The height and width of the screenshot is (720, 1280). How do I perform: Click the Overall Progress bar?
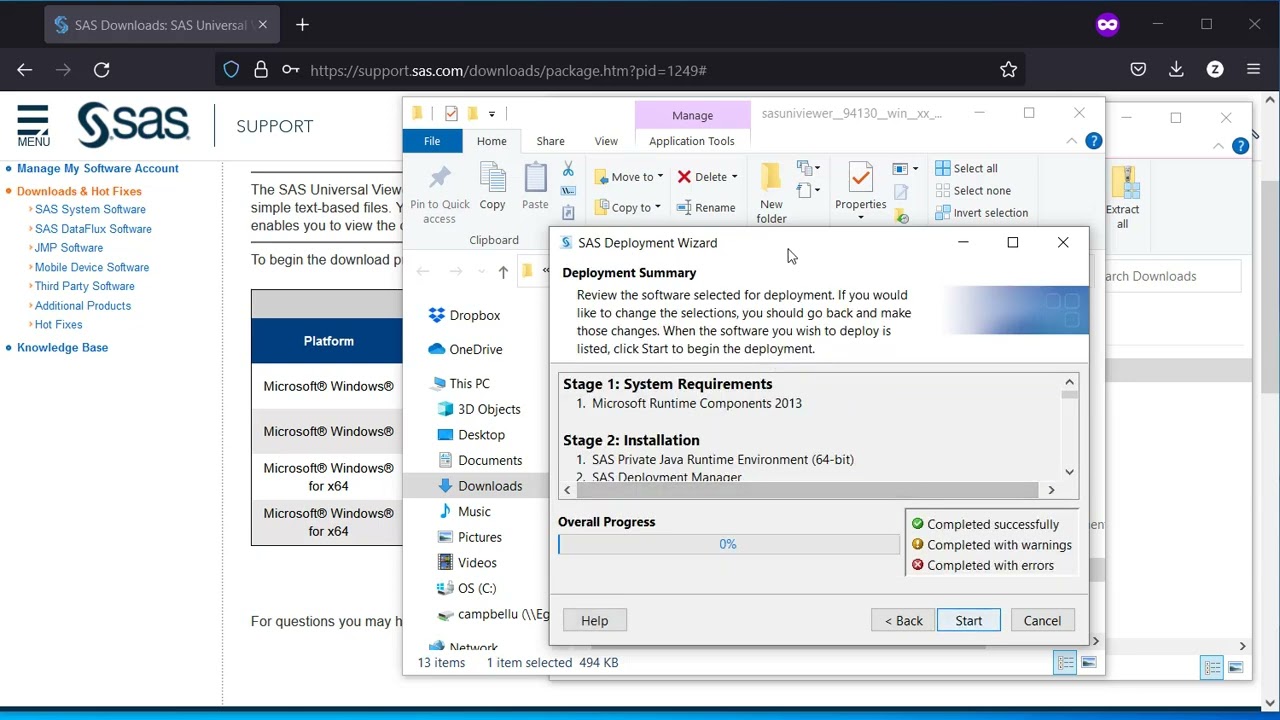728,544
